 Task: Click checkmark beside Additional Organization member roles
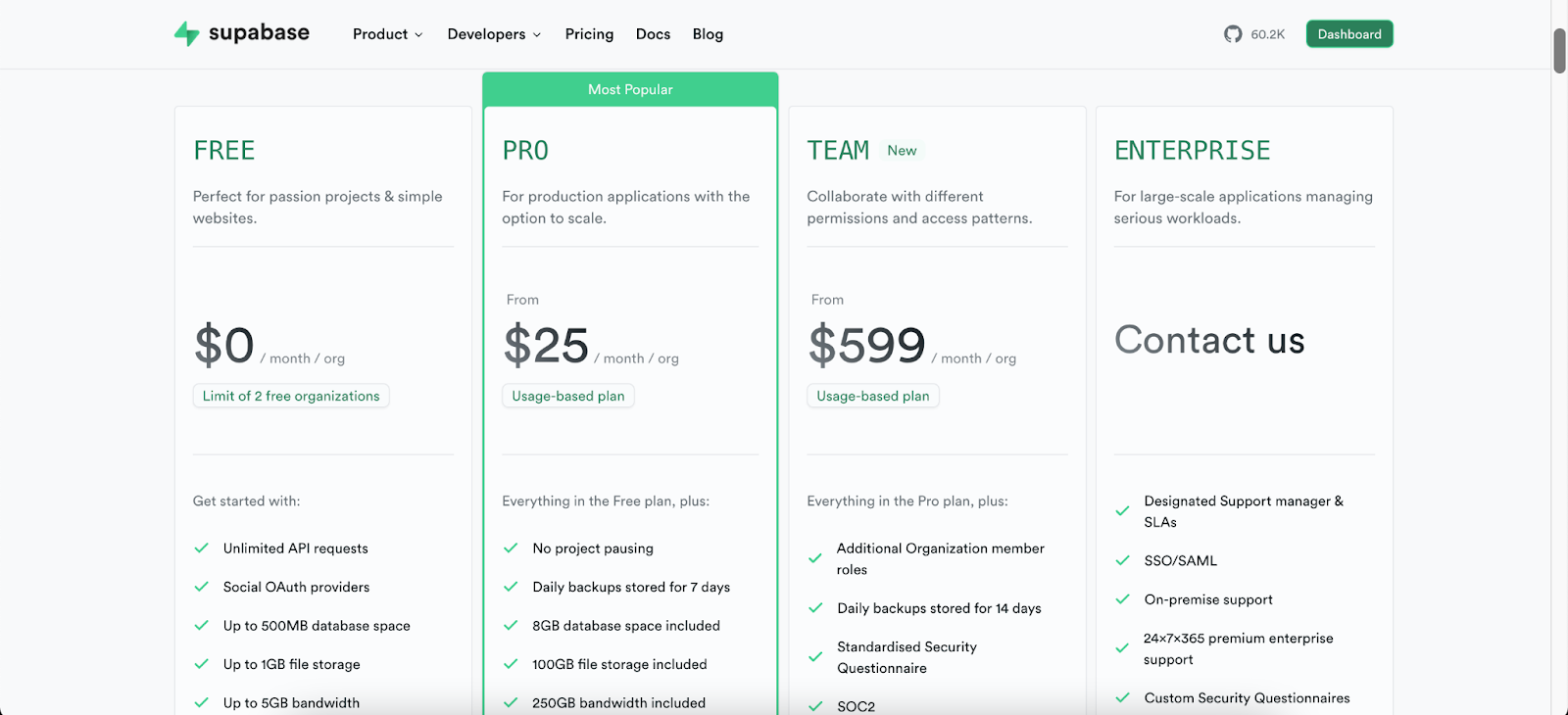815,558
